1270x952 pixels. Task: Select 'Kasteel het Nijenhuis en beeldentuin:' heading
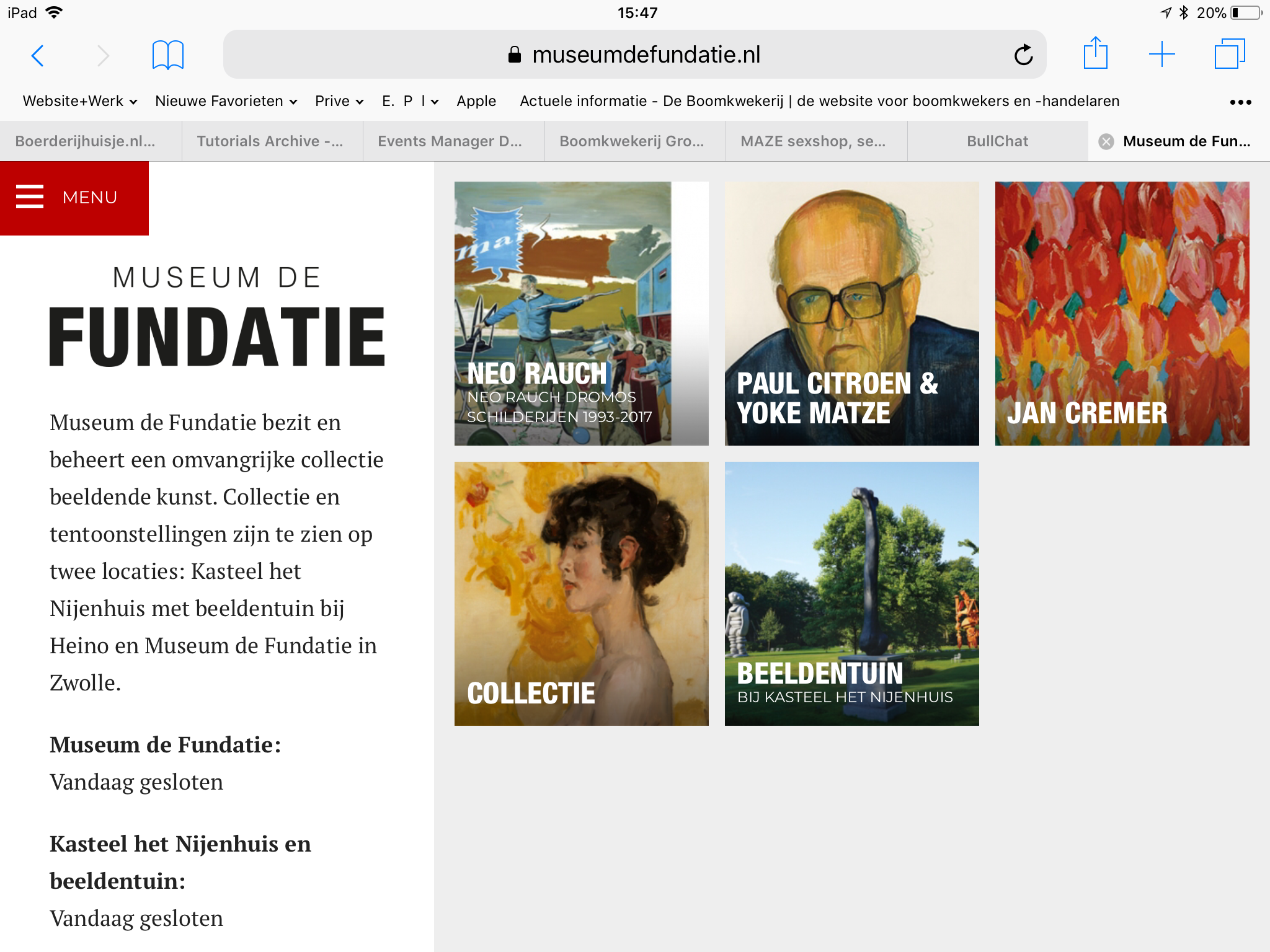click(x=180, y=863)
